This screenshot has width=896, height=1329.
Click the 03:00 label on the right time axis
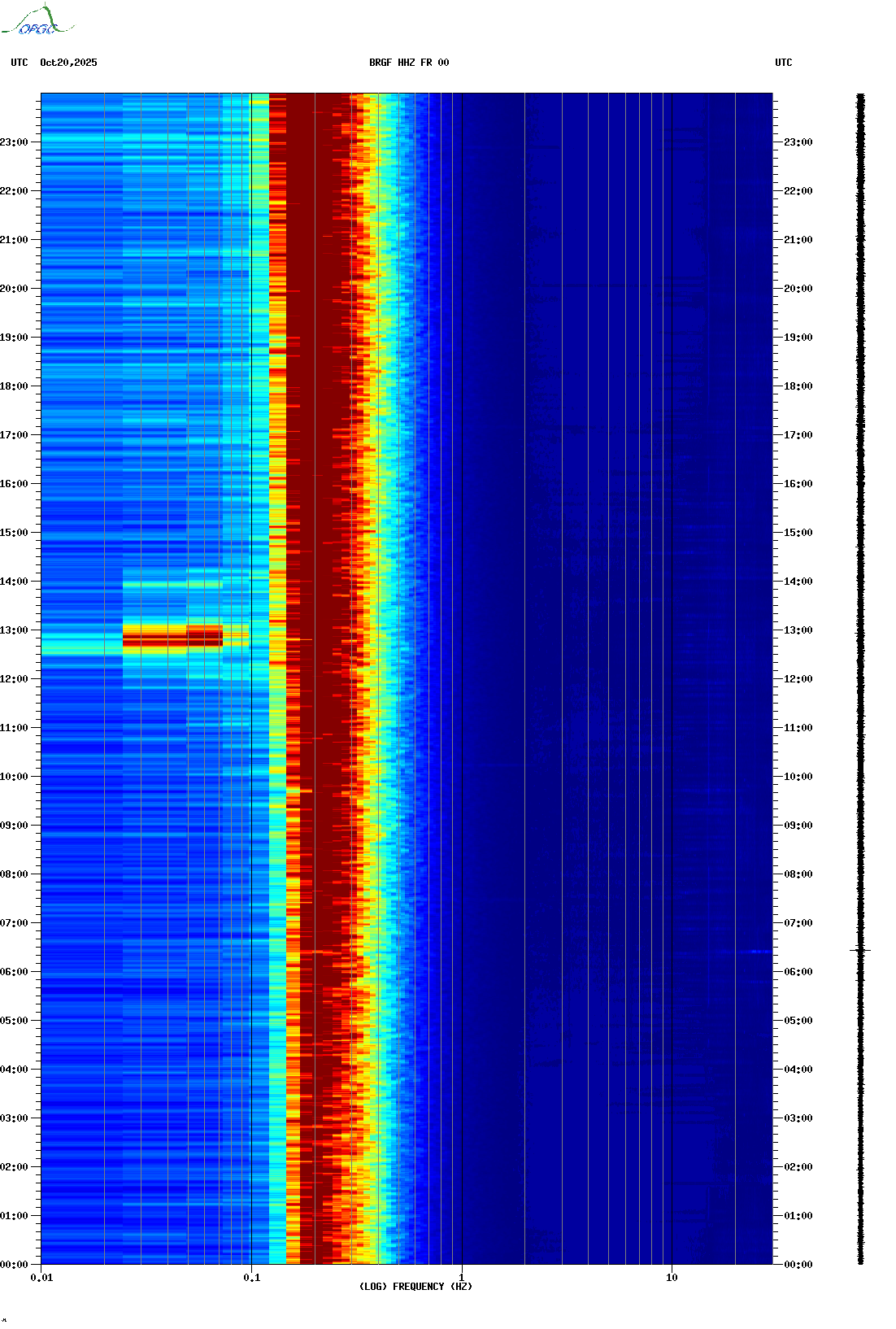[x=798, y=1118]
